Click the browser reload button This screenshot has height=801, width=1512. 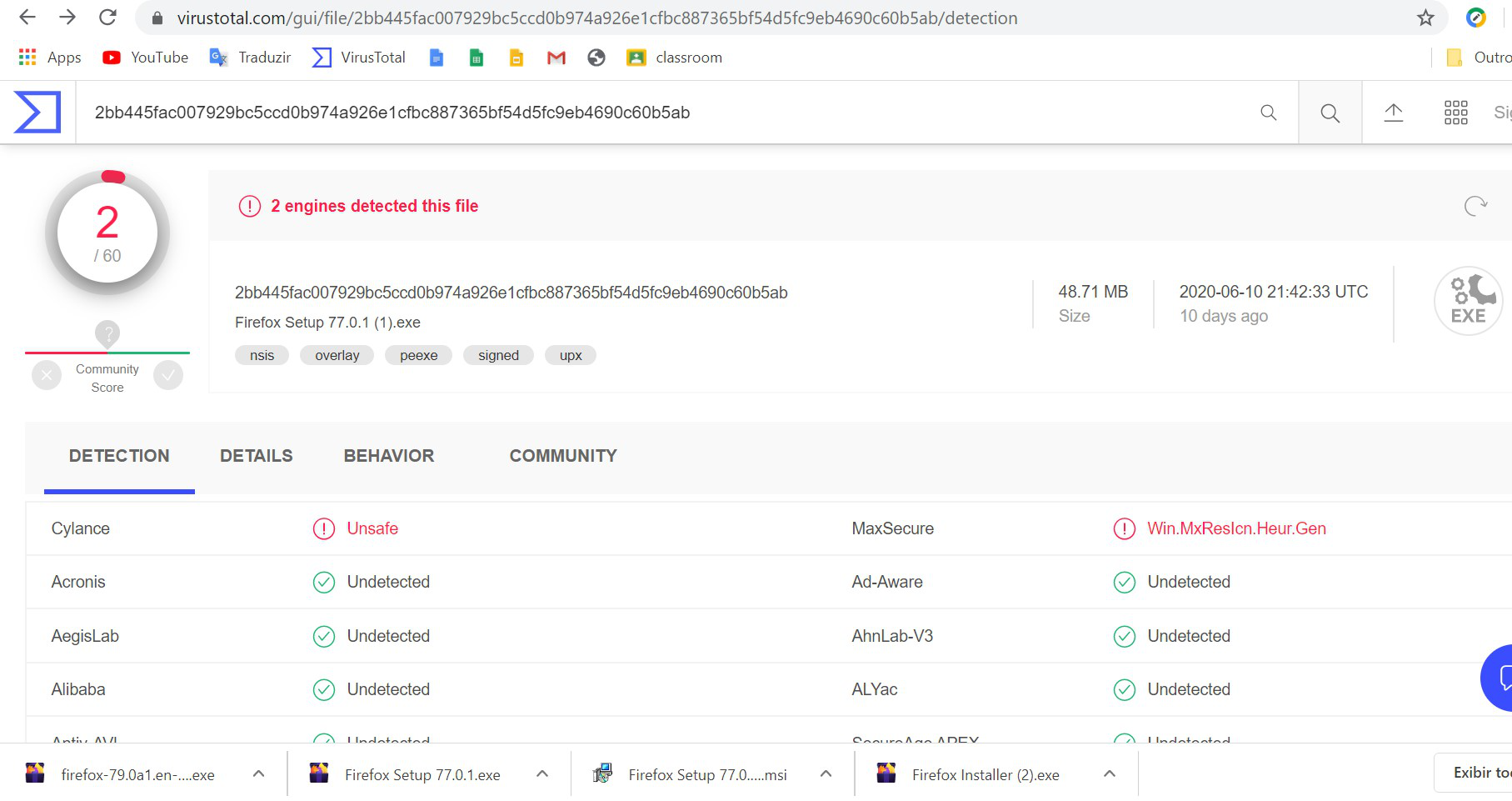click(x=107, y=18)
